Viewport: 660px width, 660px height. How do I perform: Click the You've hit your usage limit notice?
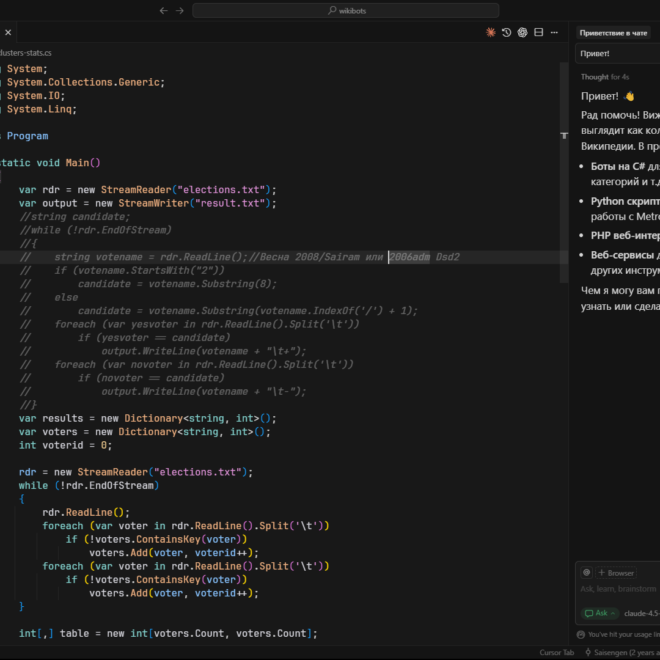point(624,634)
